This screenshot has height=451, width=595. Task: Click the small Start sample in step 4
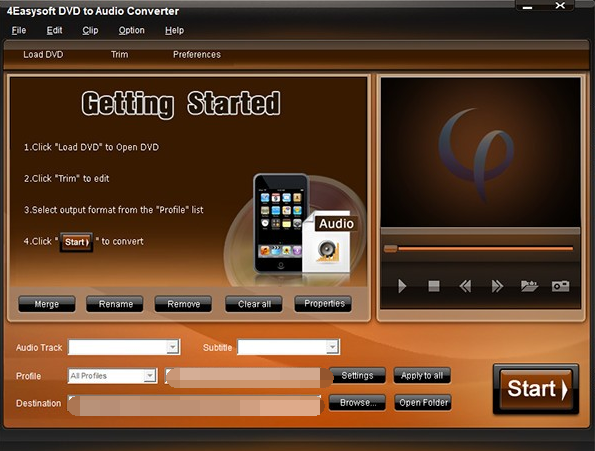[x=76, y=242]
